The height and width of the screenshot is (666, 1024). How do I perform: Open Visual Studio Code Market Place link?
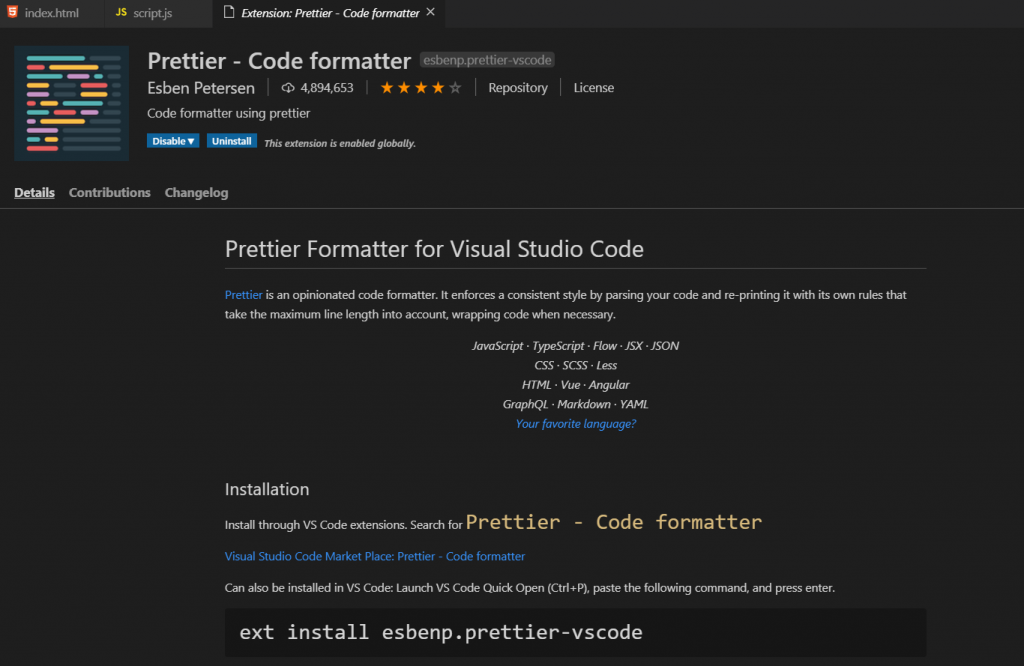point(375,556)
